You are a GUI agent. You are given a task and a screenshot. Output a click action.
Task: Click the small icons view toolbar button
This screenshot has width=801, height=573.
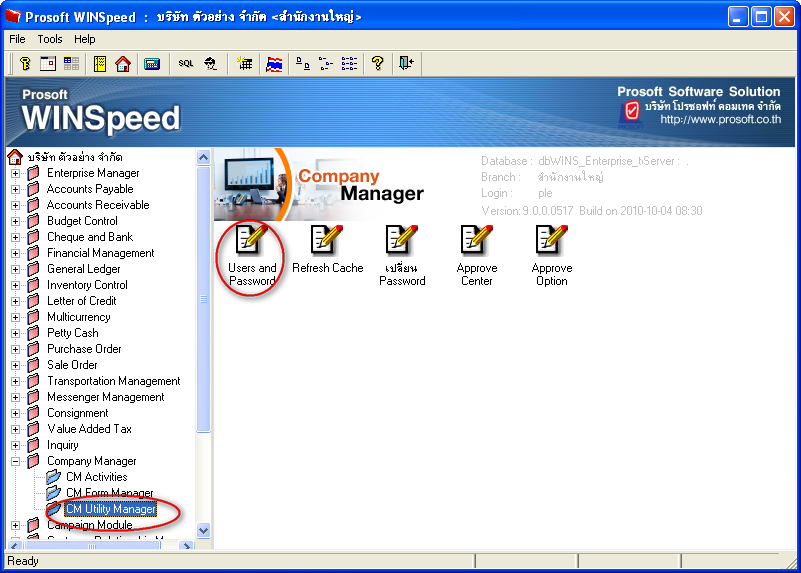click(x=325, y=64)
